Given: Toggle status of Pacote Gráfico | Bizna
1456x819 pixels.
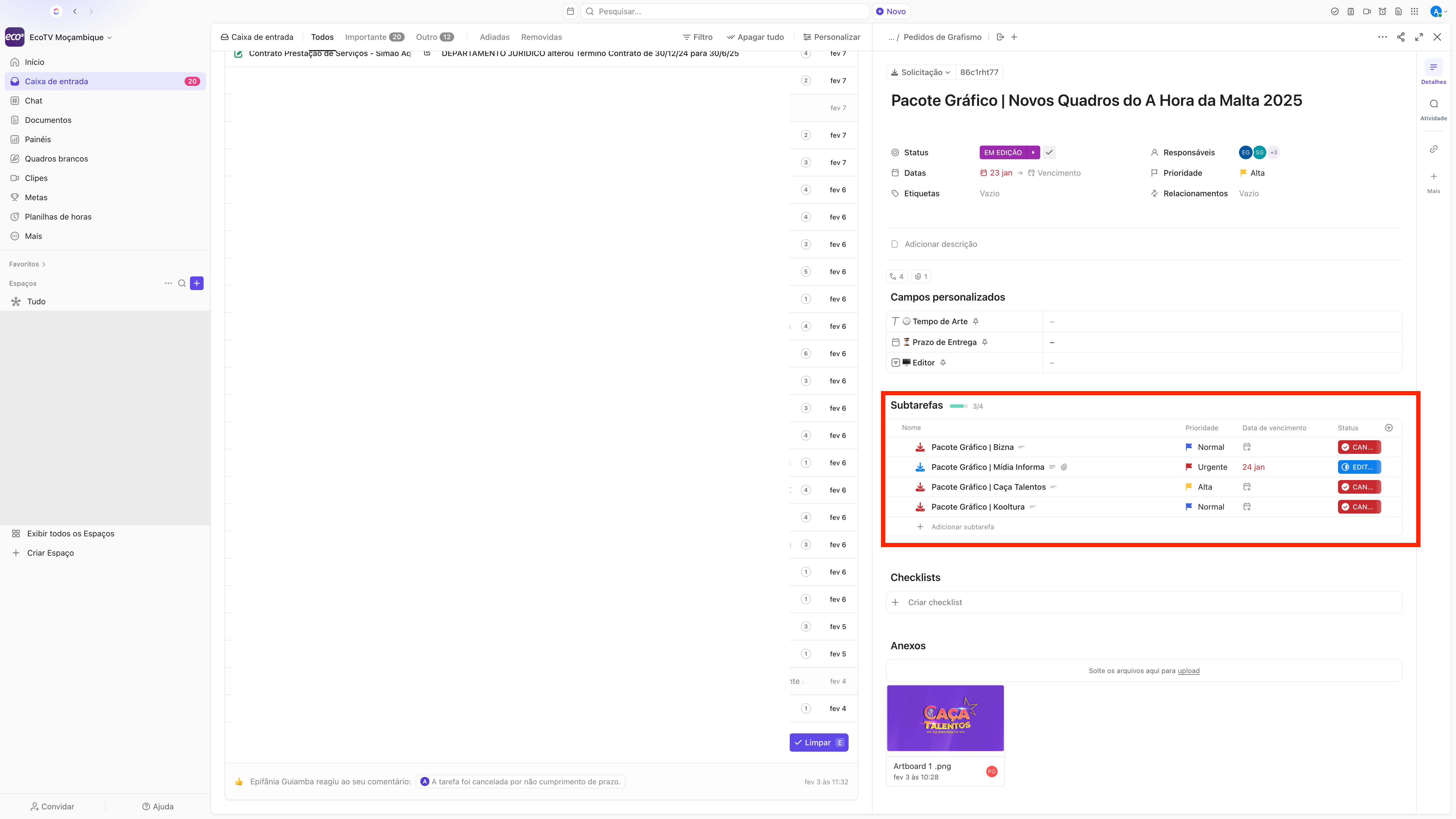Looking at the screenshot, I should (x=1359, y=447).
